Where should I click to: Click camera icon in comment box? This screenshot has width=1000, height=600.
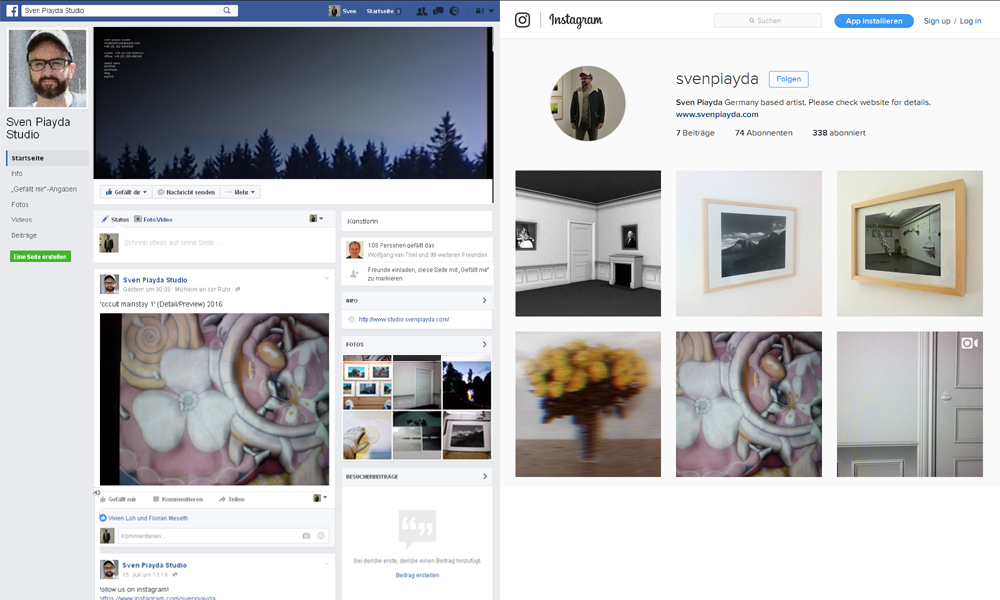pyautogui.click(x=306, y=536)
